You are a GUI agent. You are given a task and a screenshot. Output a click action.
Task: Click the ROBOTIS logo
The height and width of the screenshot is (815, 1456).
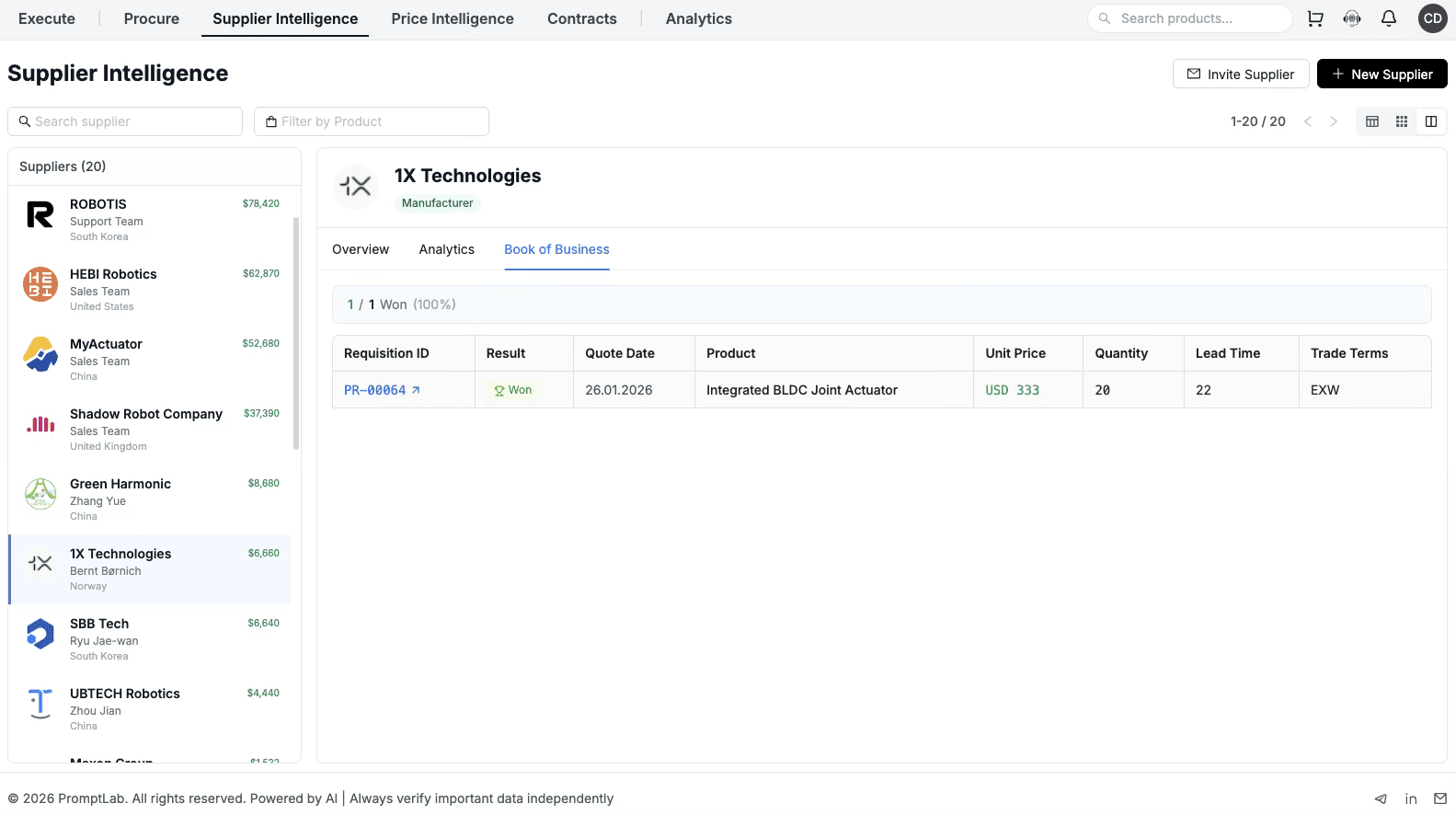click(x=40, y=214)
